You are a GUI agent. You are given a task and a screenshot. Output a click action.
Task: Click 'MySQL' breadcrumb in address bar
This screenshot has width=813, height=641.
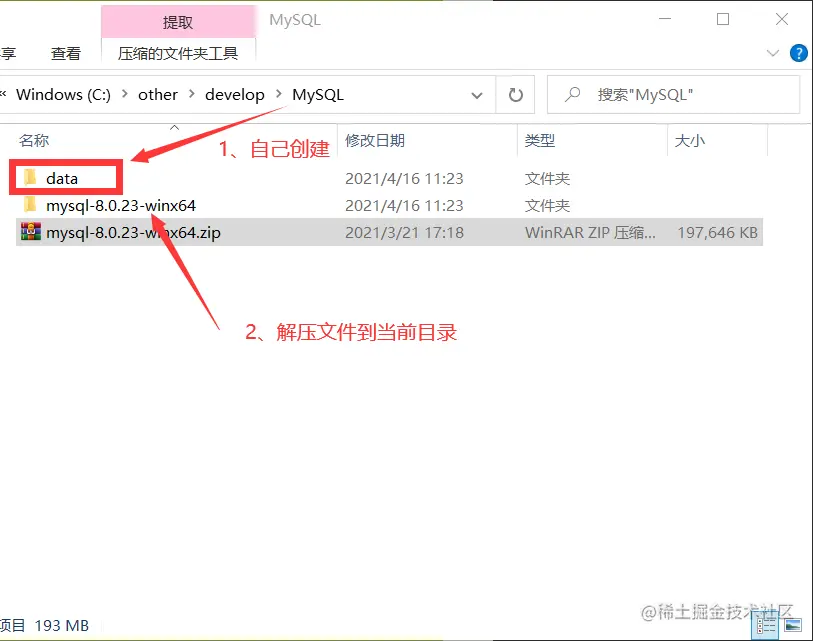[x=318, y=95]
